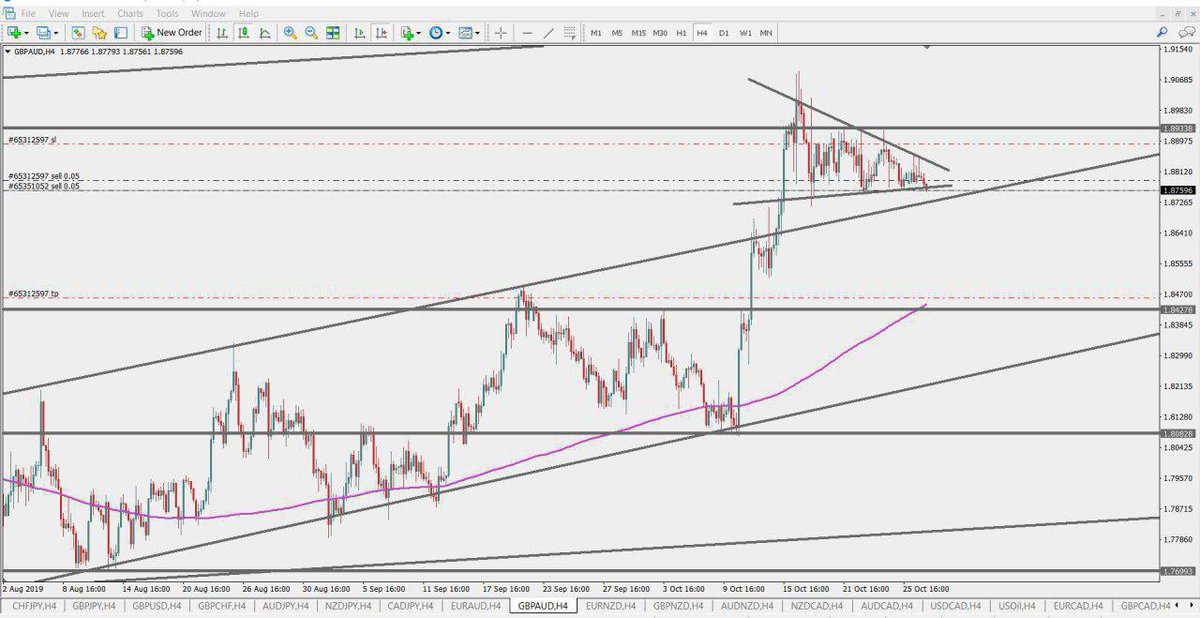Screen dimensions: 1200x618
Task: Open the Help menu
Action: point(248,14)
